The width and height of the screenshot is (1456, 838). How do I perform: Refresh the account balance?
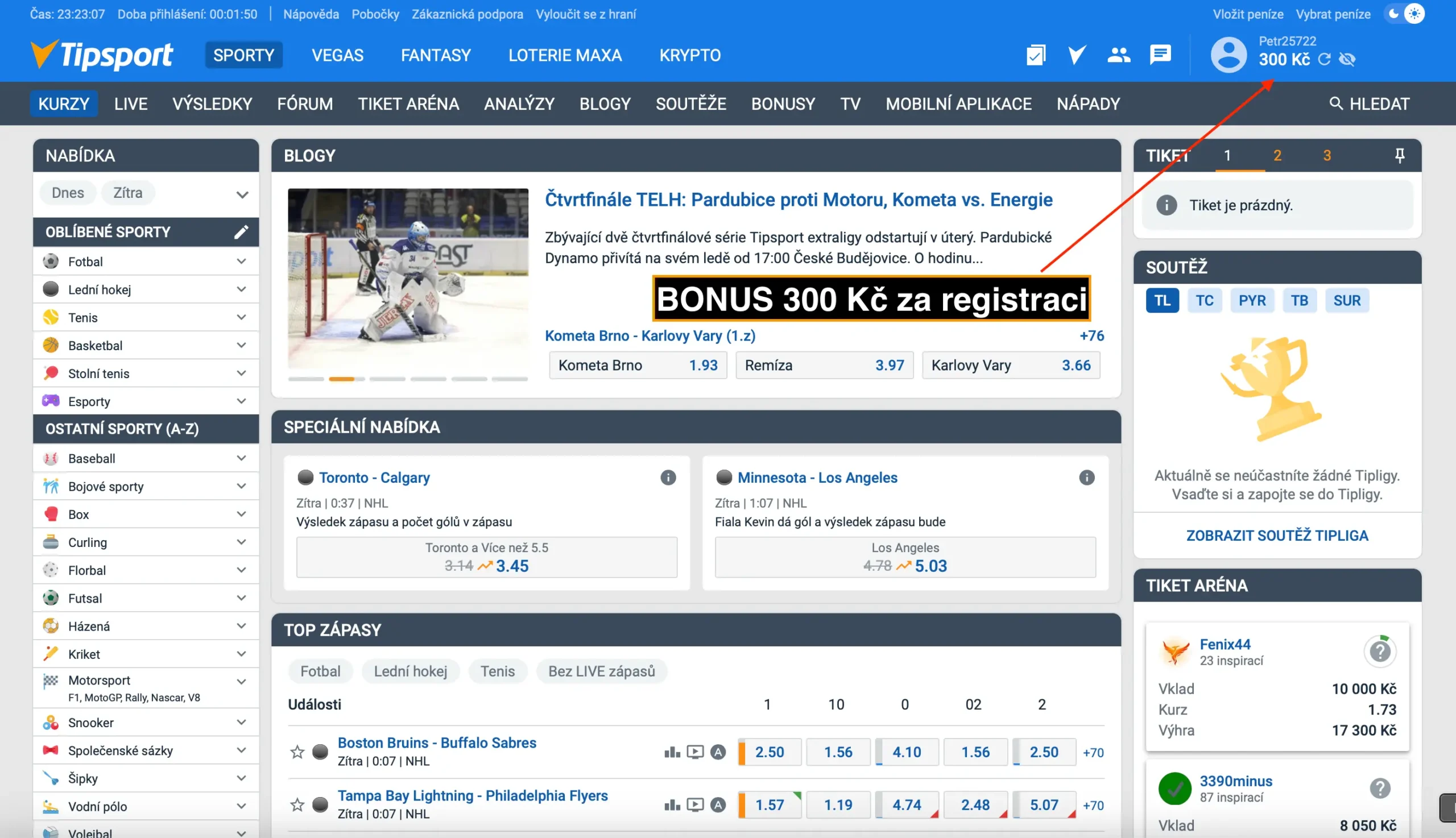pos(1324,59)
